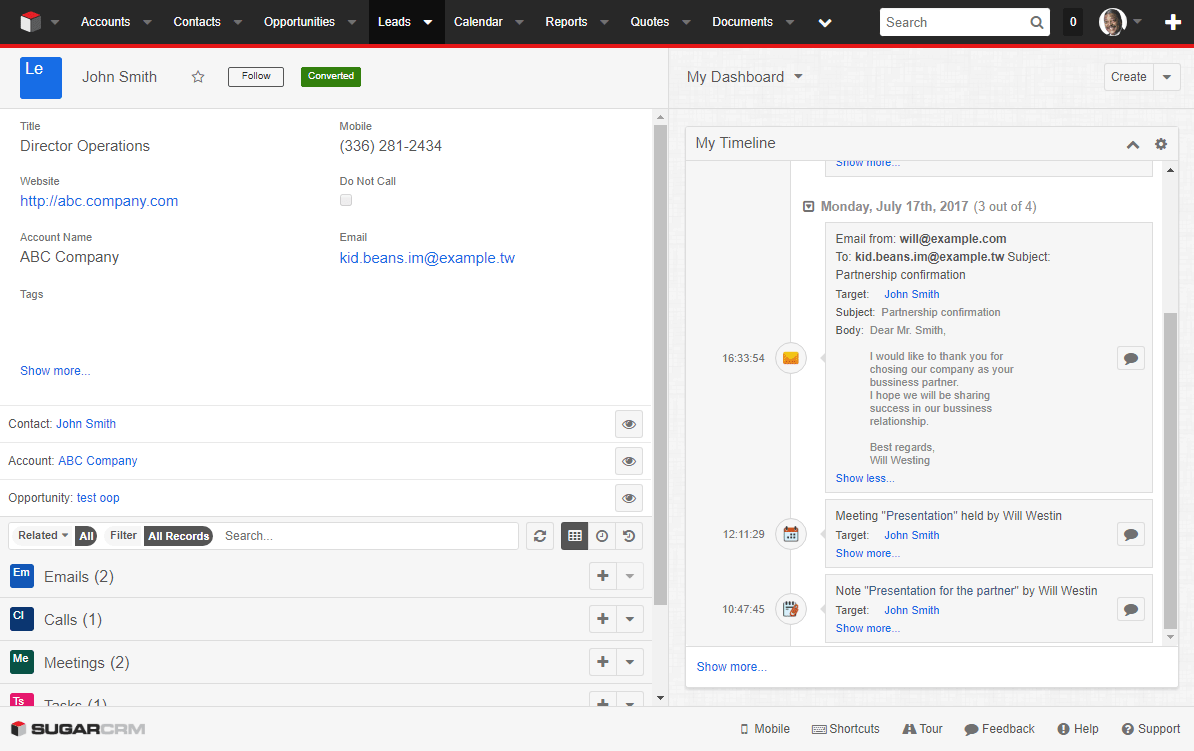Open quick create plus icon in top bar
The image size is (1194, 751).
pos(1173,22)
